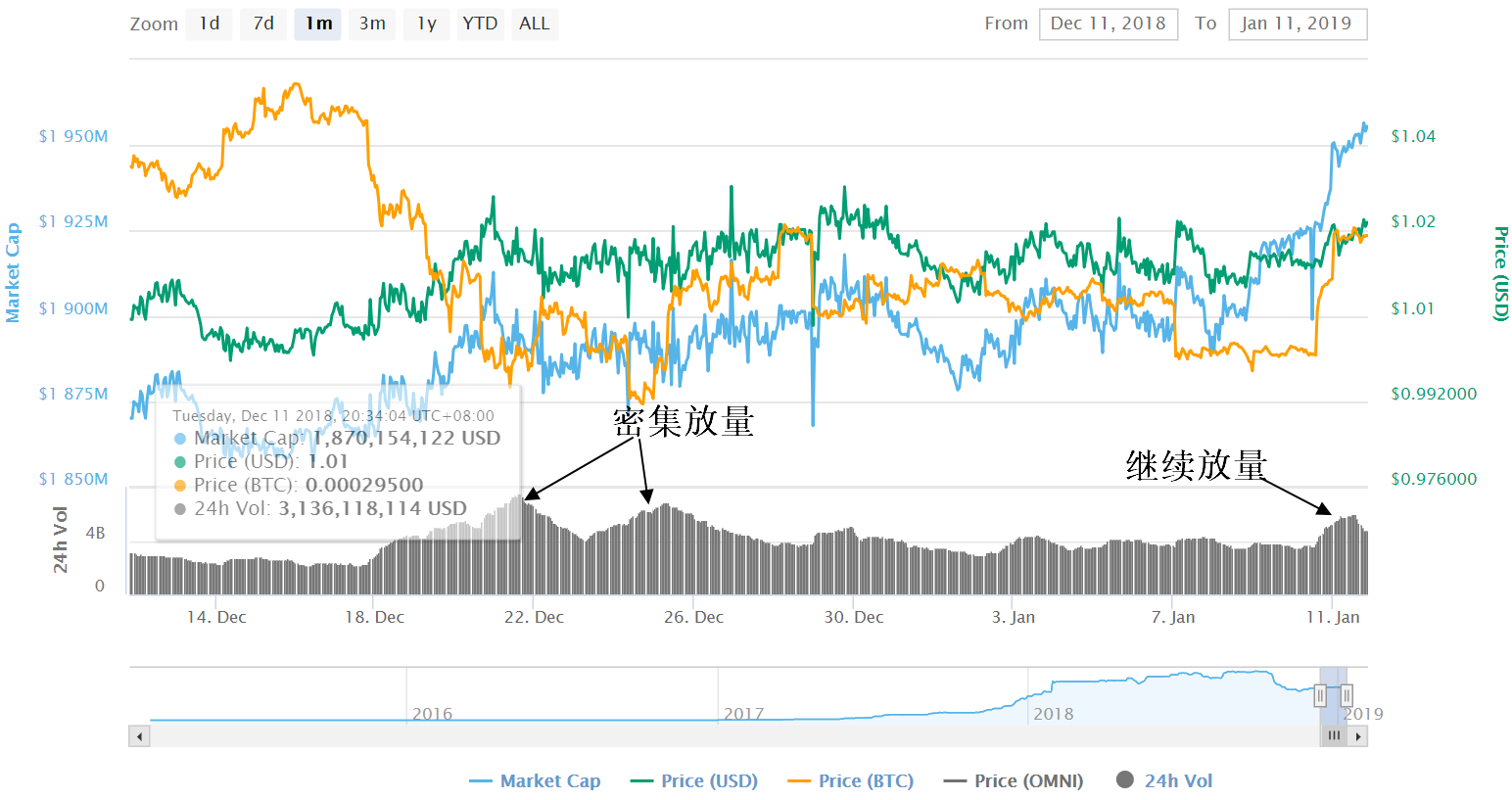Click the $1.01 price axis label

pos(1413,308)
